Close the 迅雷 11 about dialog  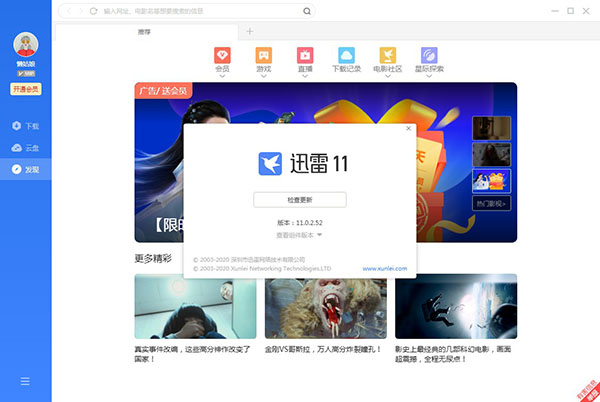click(x=408, y=129)
